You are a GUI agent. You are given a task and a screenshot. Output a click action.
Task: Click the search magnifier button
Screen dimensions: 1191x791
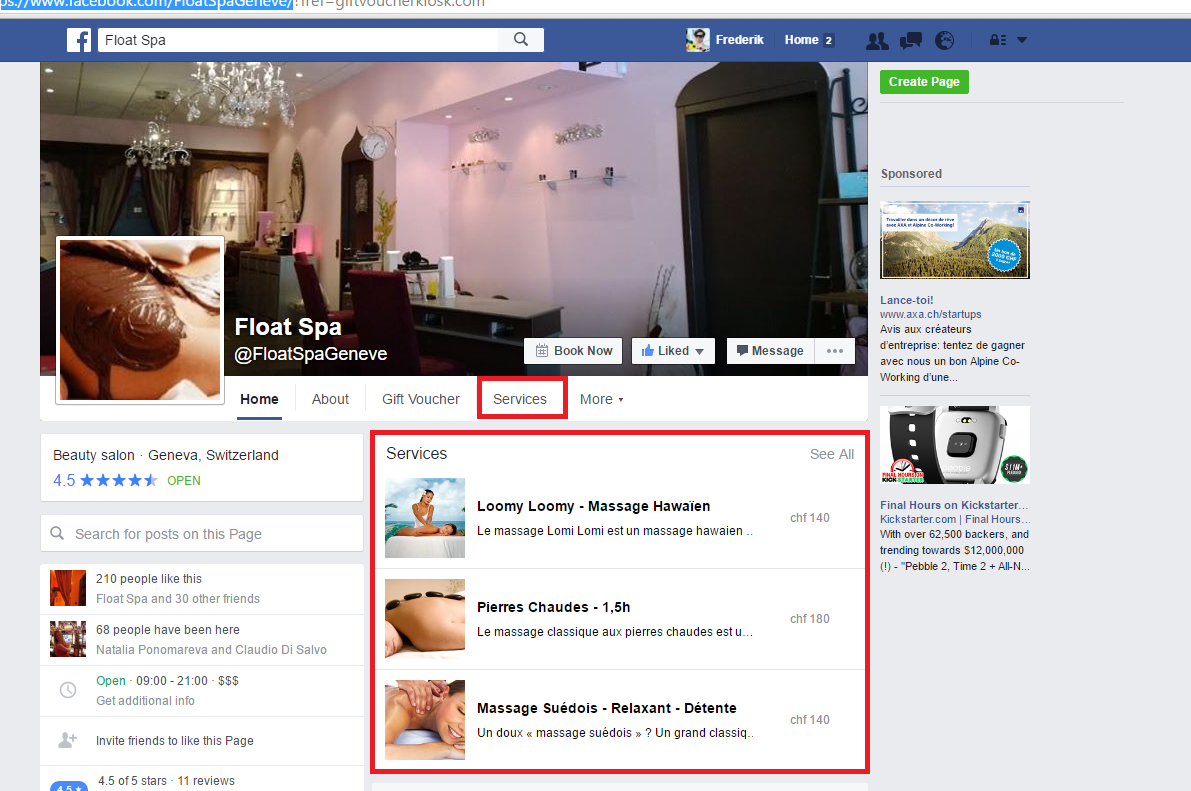coord(521,40)
